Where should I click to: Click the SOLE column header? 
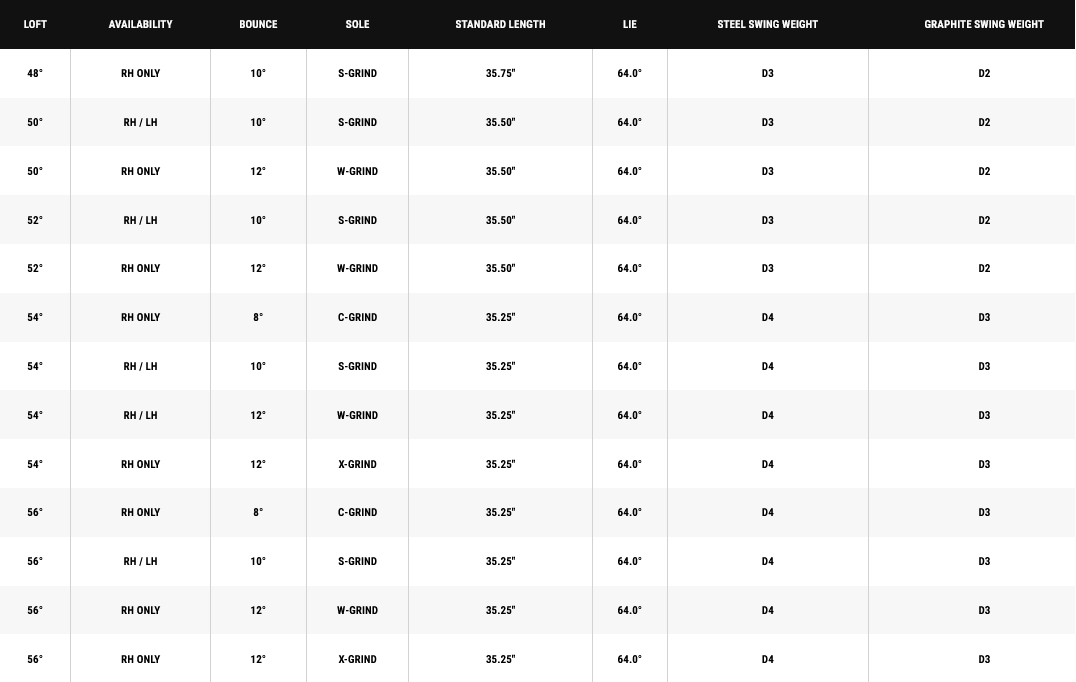pyautogui.click(x=357, y=24)
